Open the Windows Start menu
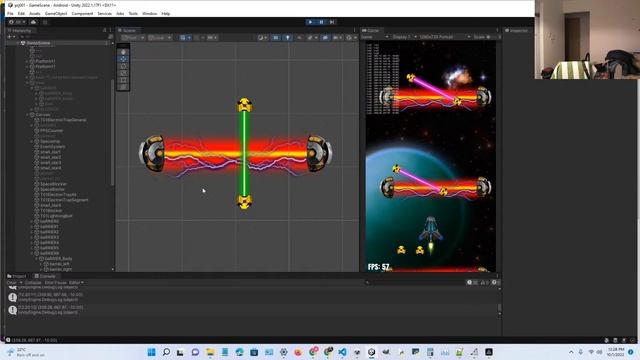The image size is (640, 360). point(151,352)
